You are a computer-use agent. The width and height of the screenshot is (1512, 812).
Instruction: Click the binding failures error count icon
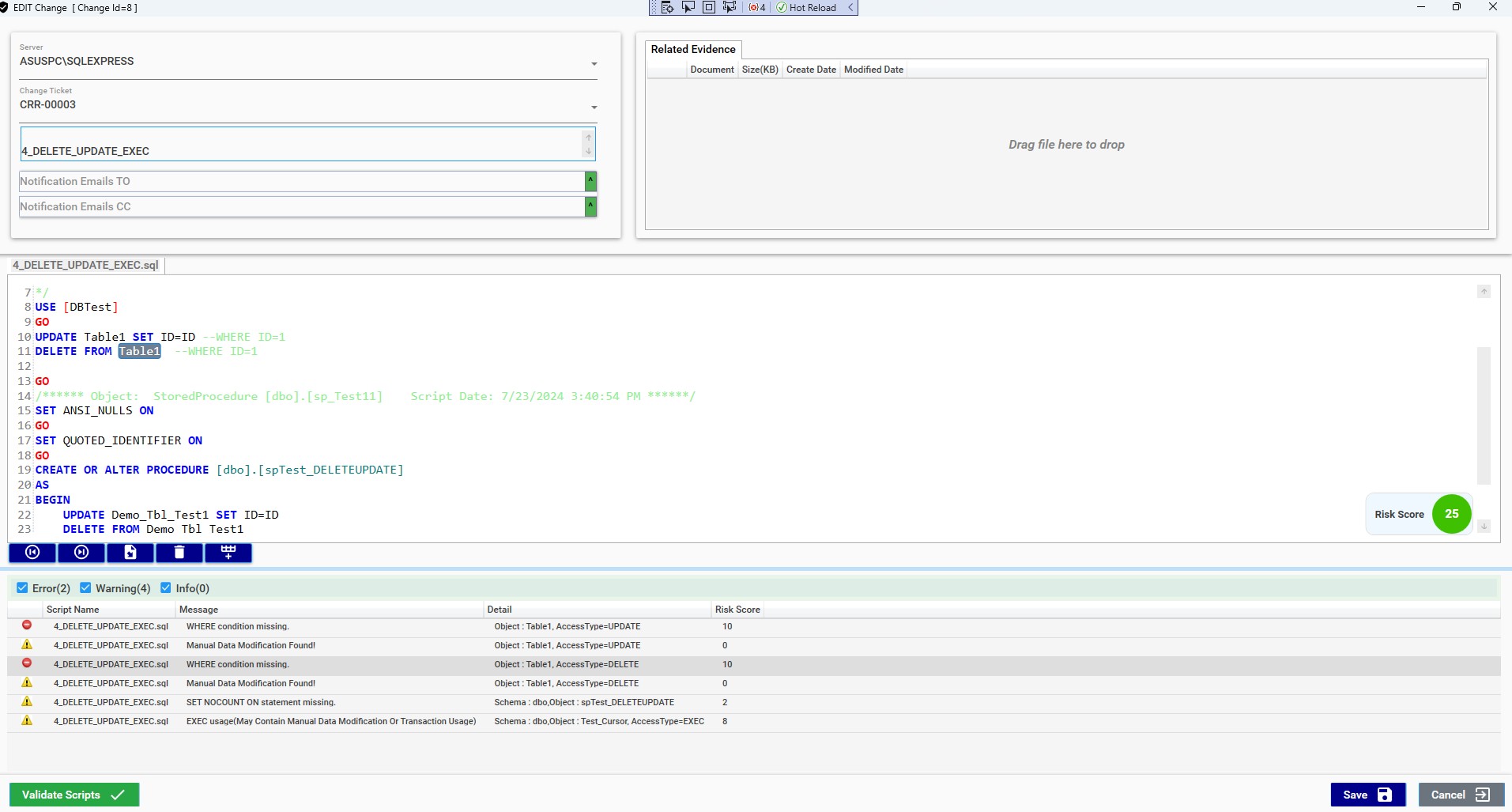[x=757, y=7]
